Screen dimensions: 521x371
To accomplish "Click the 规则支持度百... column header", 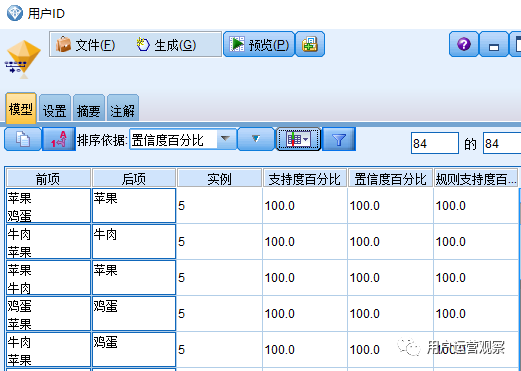I will (476, 178).
